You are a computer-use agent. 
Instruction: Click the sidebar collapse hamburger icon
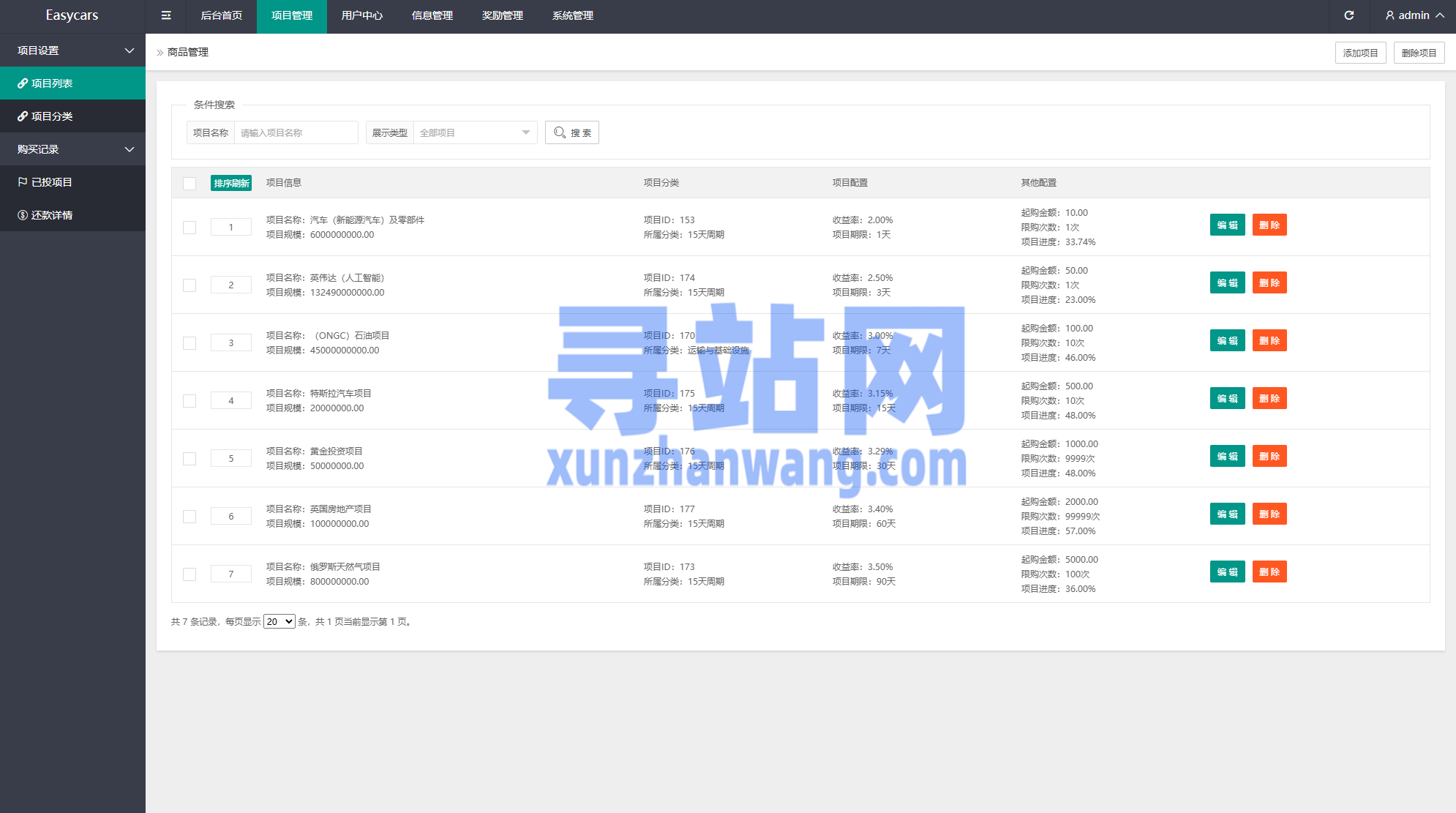166,15
